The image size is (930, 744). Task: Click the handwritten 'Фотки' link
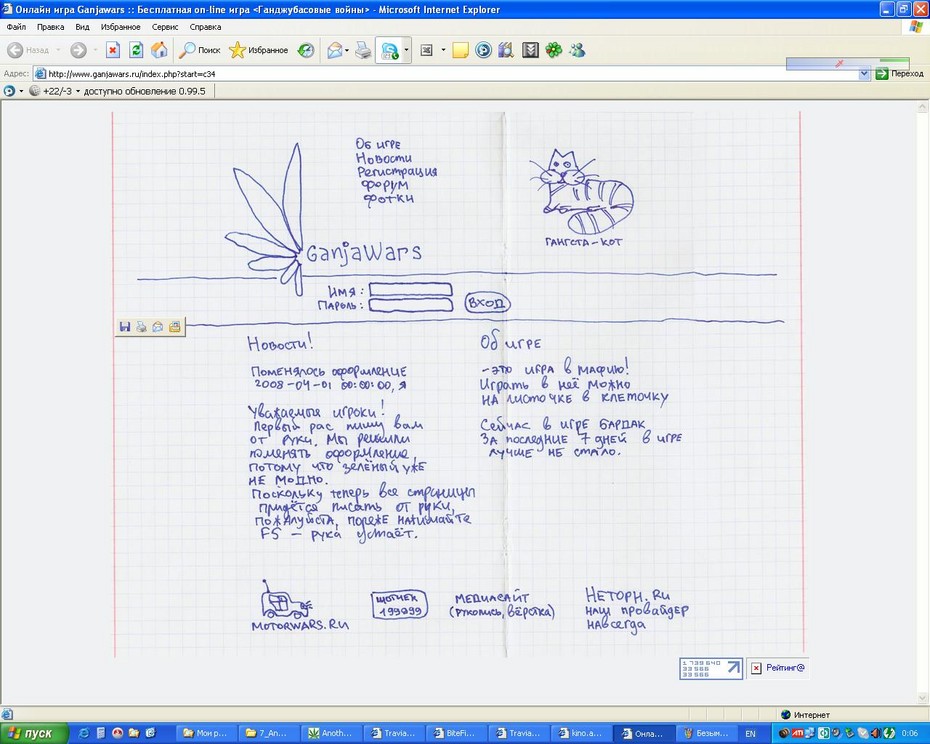[388, 199]
